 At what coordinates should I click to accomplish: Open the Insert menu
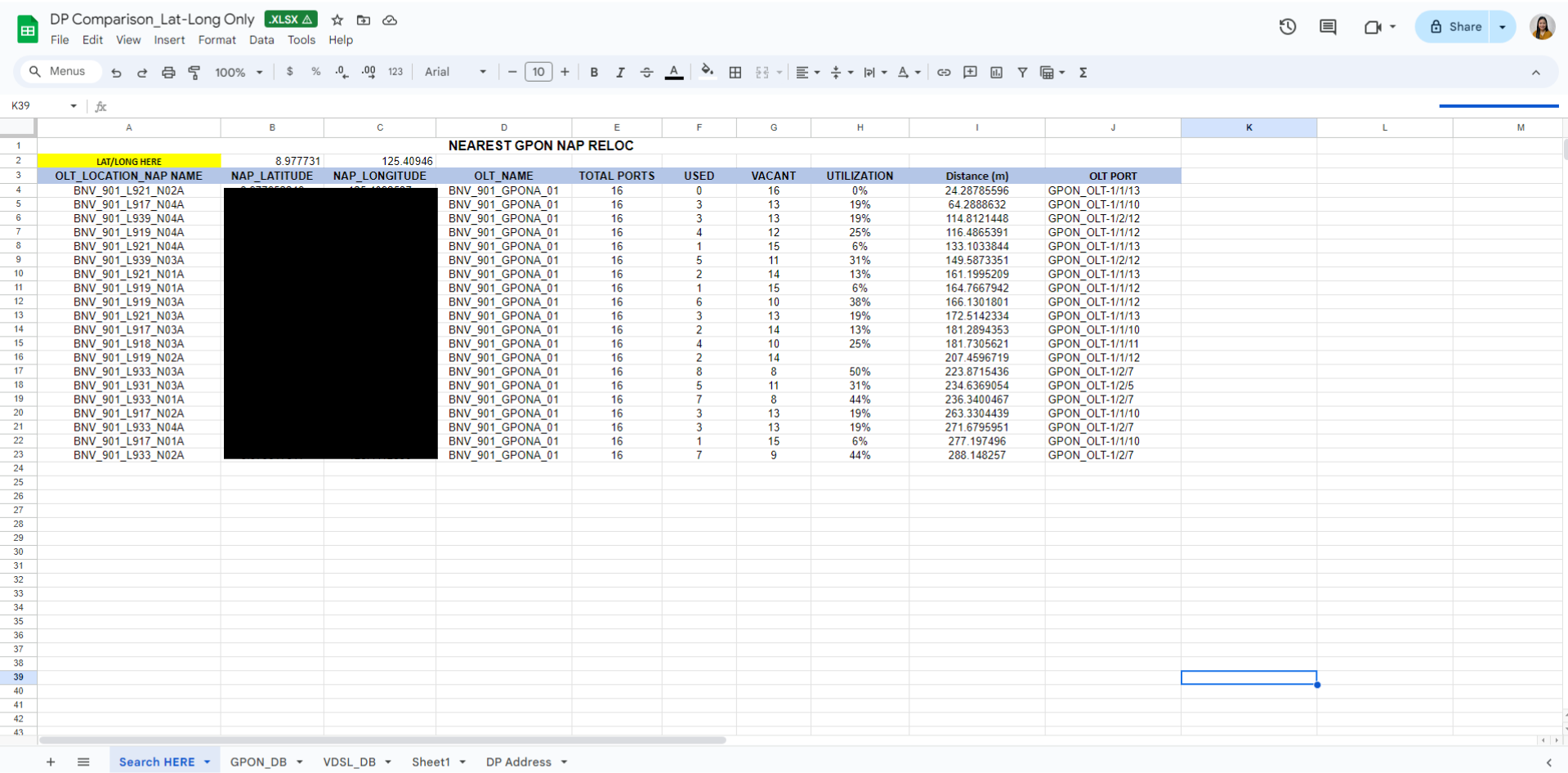tap(169, 40)
